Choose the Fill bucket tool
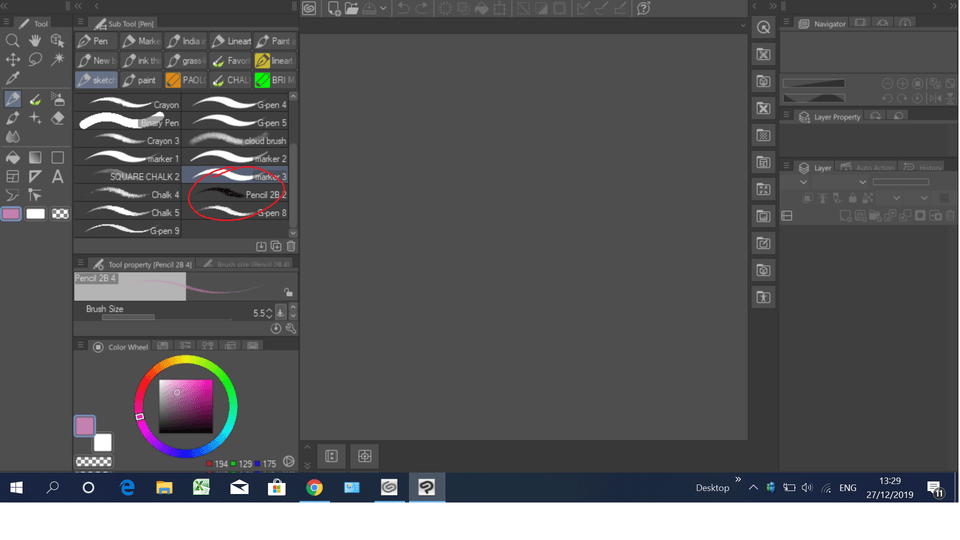 [13, 157]
